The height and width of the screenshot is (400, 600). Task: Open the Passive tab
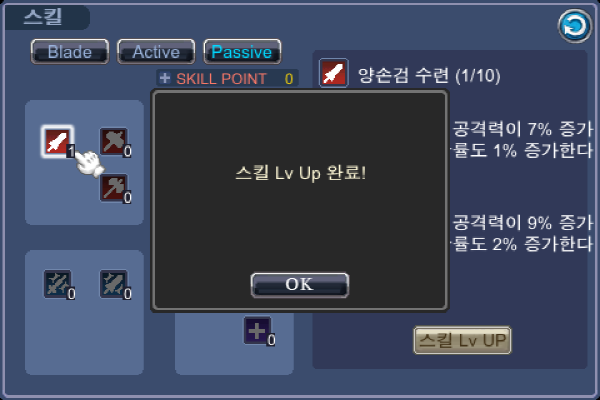click(242, 52)
